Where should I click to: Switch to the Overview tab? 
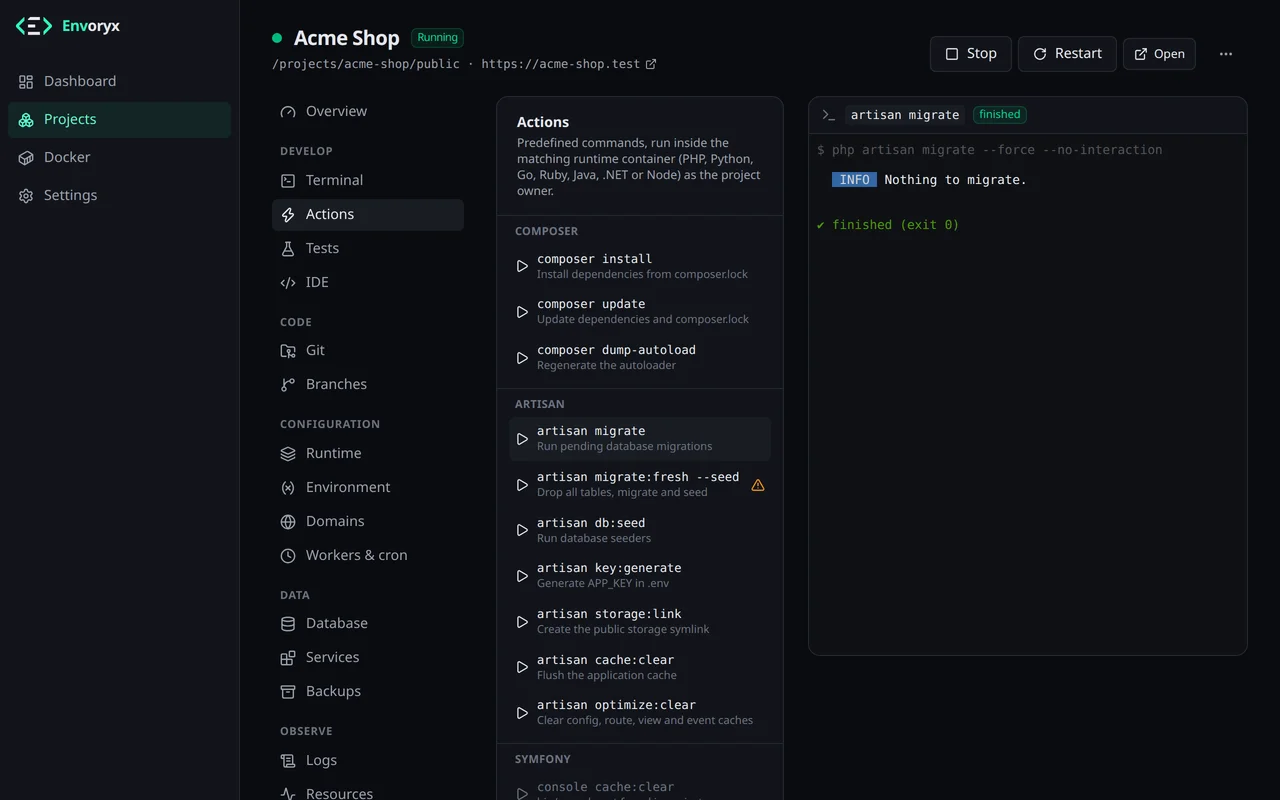[x=368, y=111]
